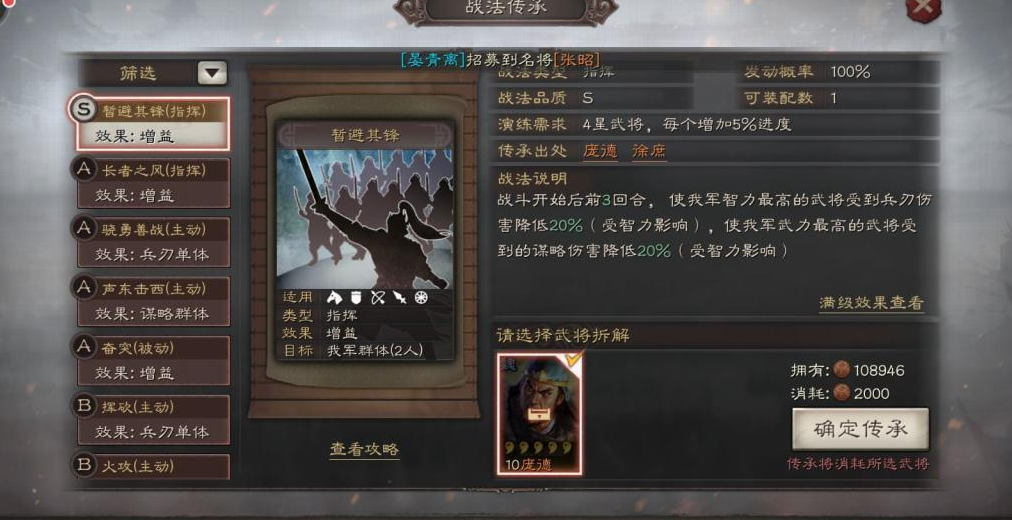The height and width of the screenshot is (520, 1012).
Task: Open the 徐庶 inheritance source link
Action: [649, 151]
